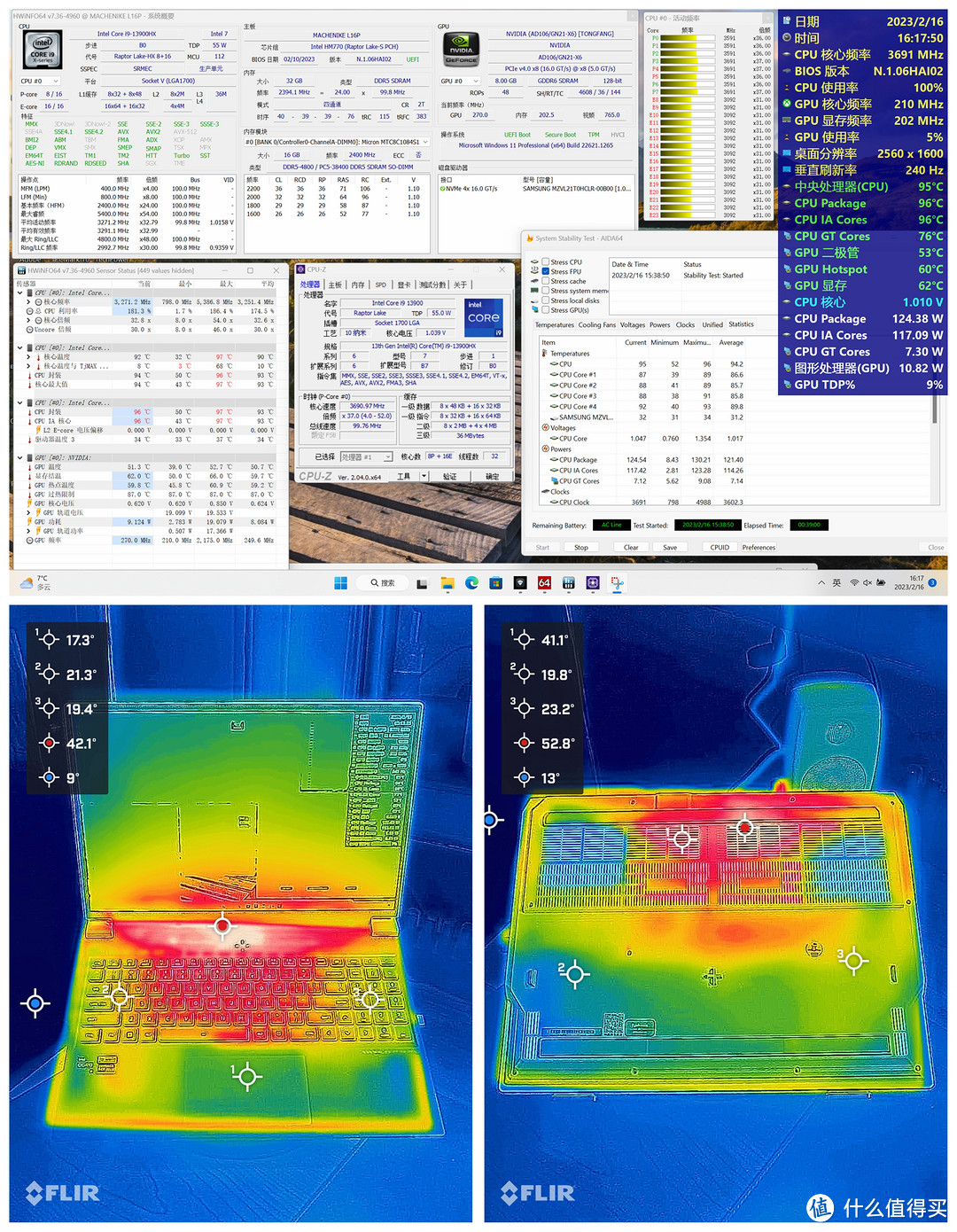This screenshot has width=957, height=1232.
Task: Enable the Stress CPU checkbox
Action: [x=545, y=262]
